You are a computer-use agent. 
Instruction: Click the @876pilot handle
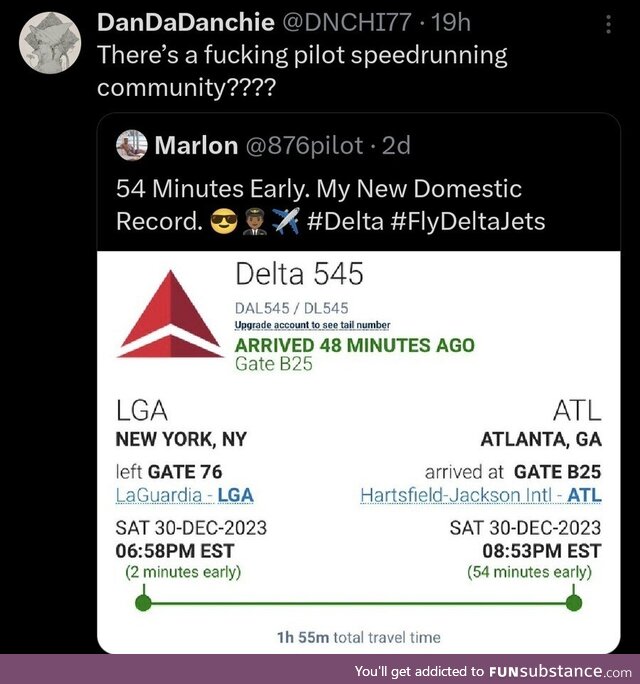pyautogui.click(x=303, y=146)
